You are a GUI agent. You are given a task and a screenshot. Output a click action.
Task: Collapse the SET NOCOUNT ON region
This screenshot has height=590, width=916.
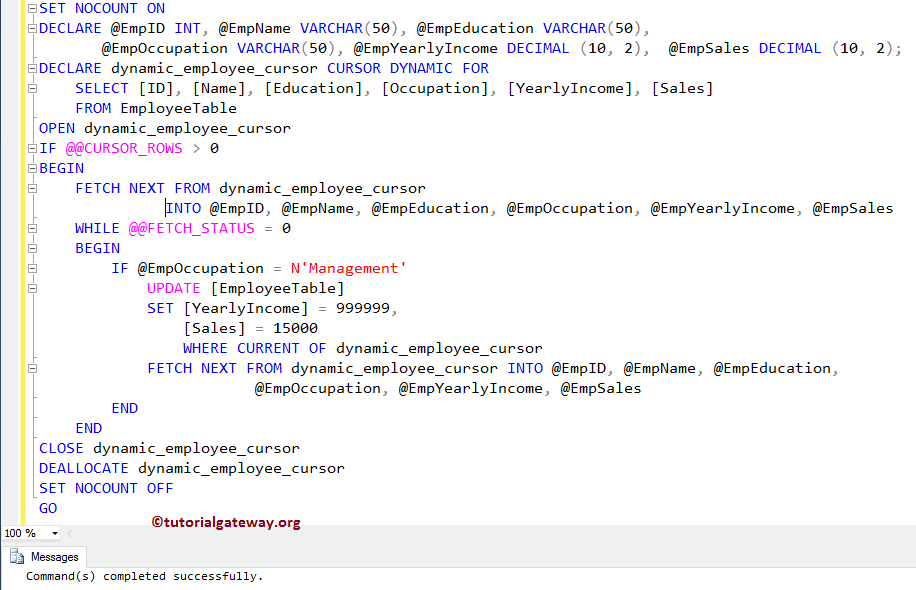pyautogui.click(x=33, y=8)
